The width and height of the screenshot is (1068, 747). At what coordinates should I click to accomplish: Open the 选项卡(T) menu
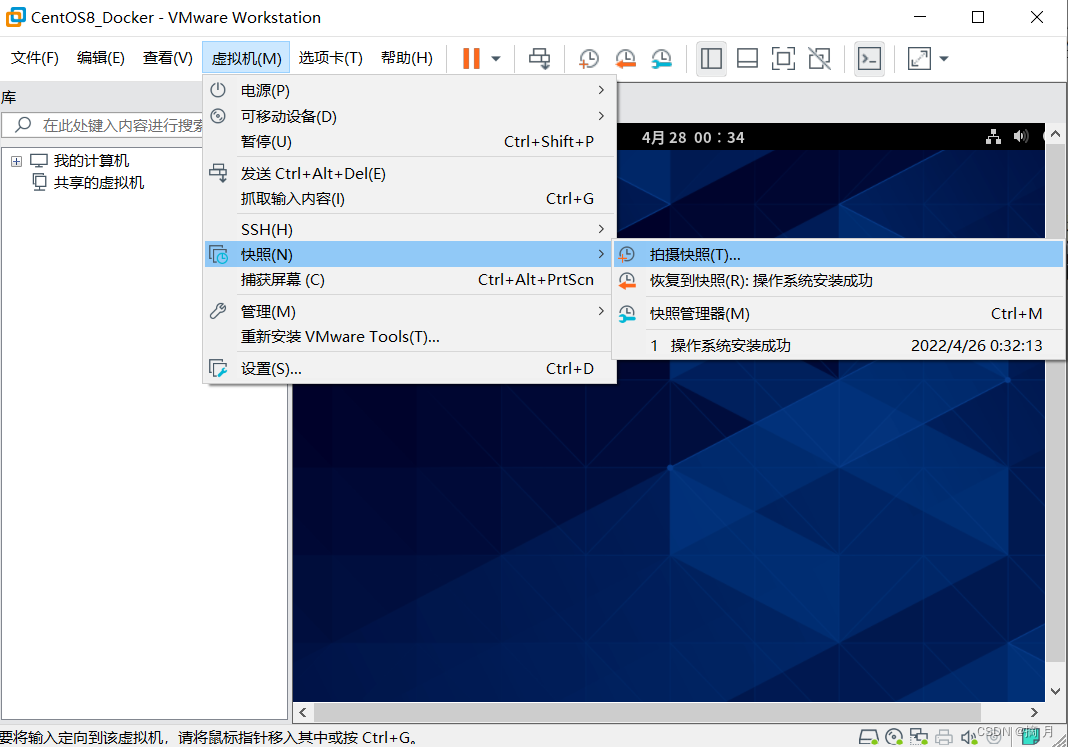pyautogui.click(x=330, y=58)
